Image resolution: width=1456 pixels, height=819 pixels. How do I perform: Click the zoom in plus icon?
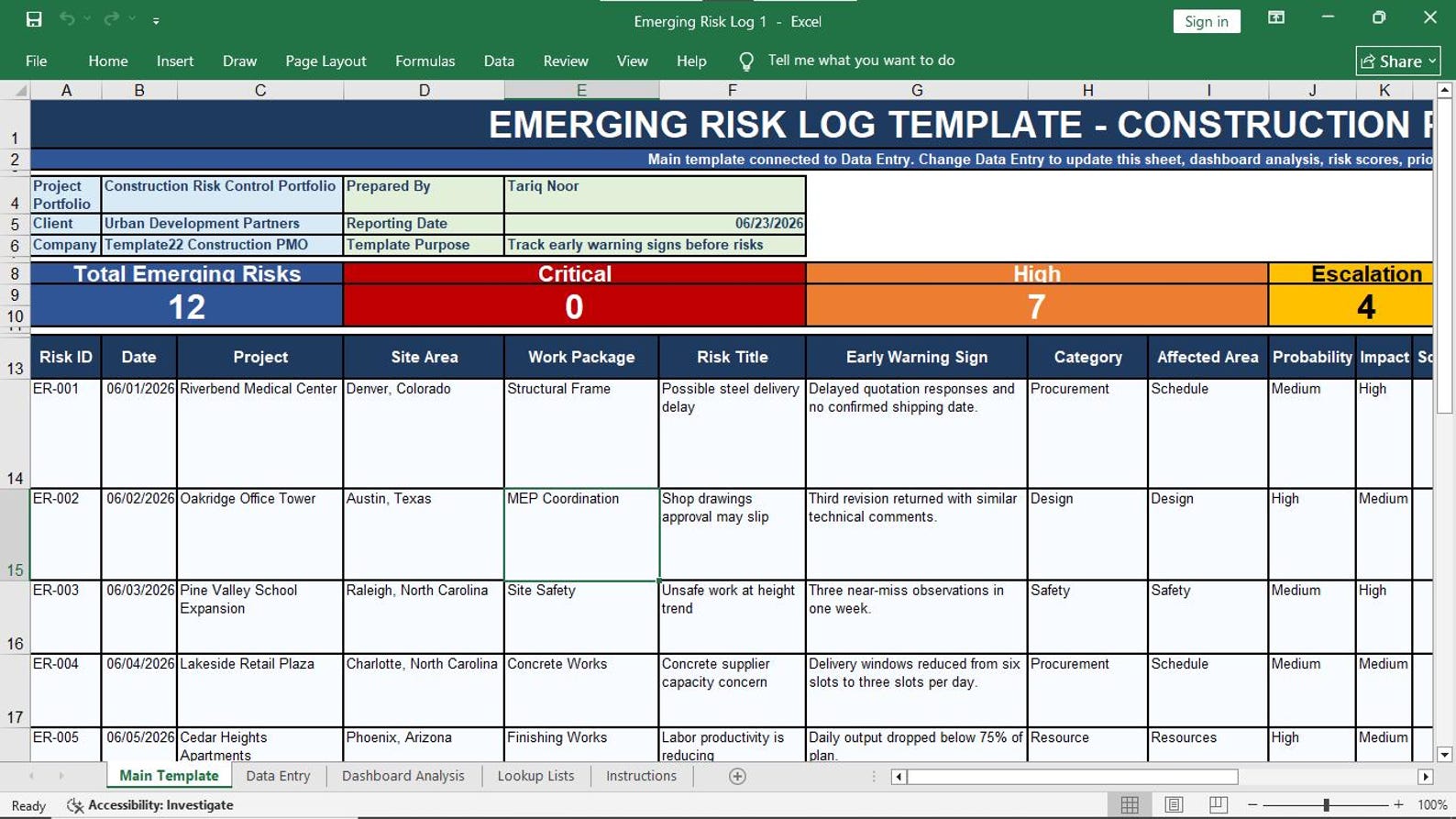click(1398, 804)
